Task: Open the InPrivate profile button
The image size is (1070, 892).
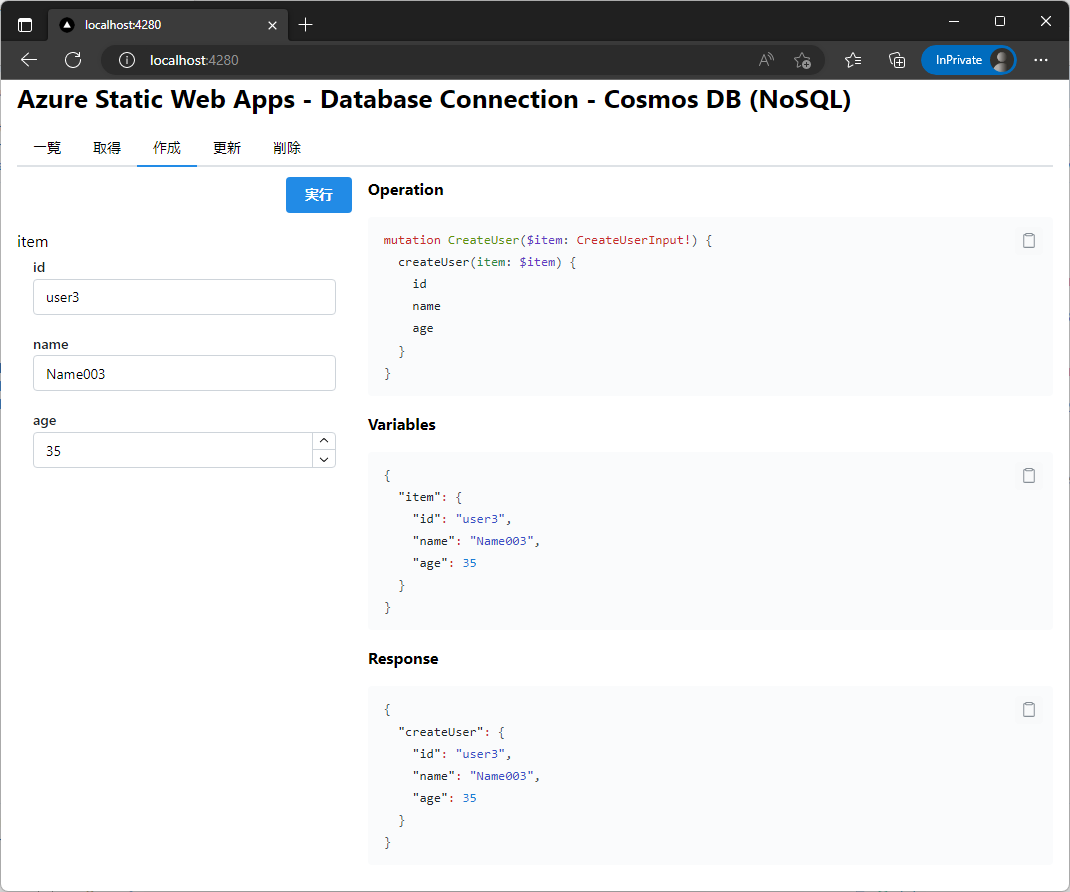Action: (x=968, y=60)
